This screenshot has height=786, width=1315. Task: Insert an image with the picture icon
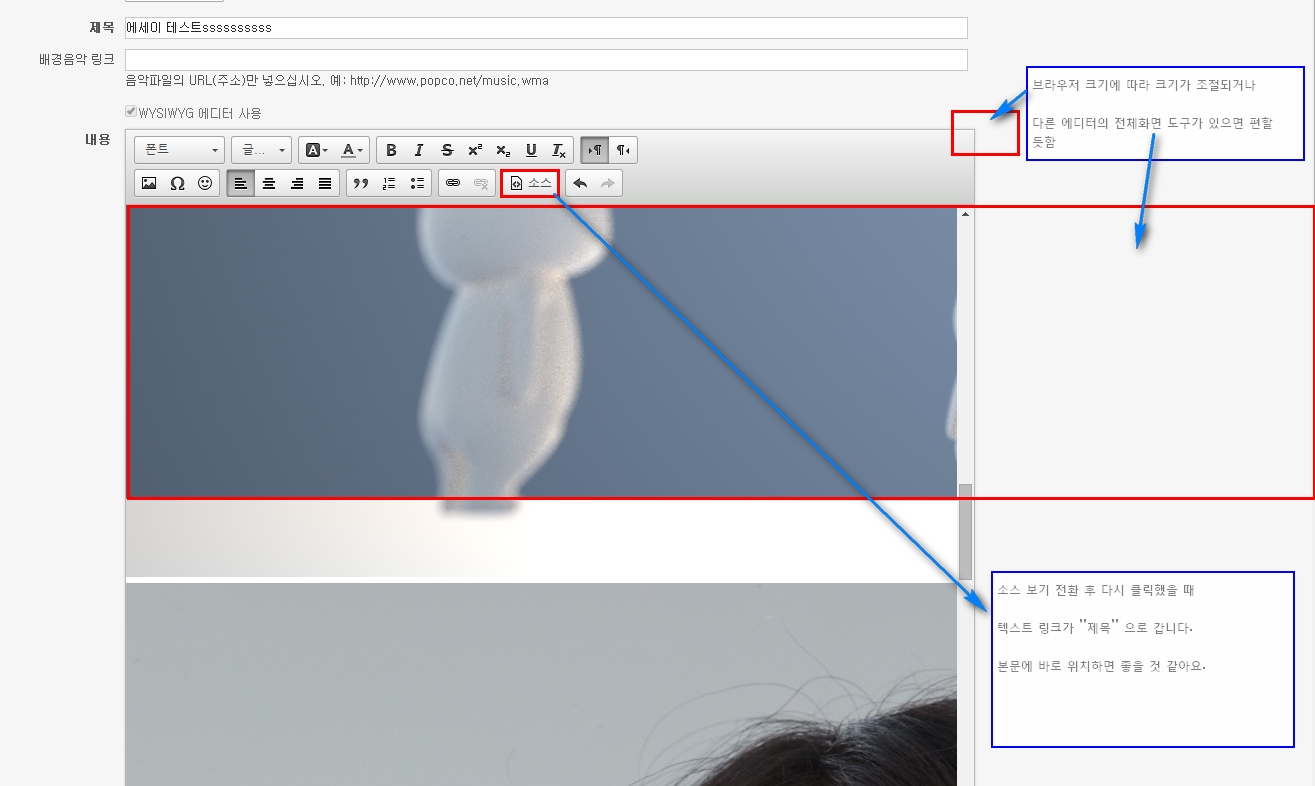149,183
